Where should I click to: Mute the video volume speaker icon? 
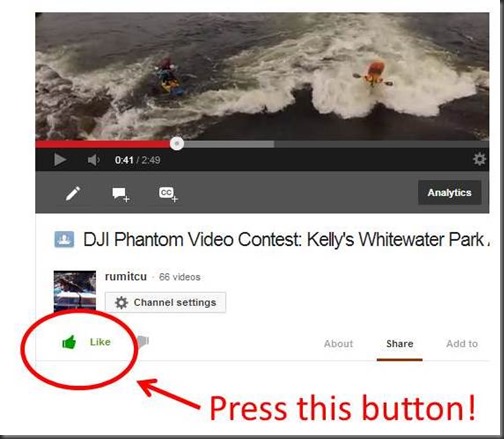click(94, 160)
